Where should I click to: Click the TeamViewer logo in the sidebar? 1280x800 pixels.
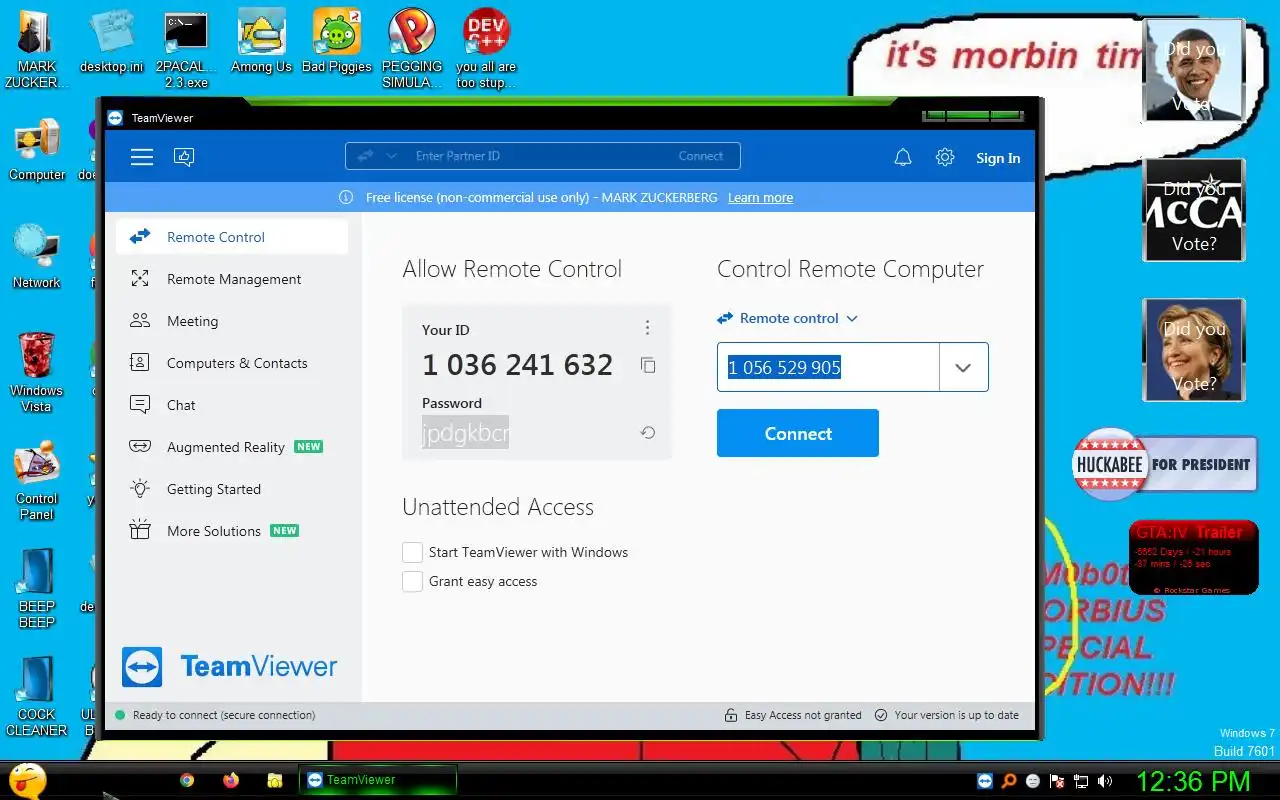click(x=229, y=666)
